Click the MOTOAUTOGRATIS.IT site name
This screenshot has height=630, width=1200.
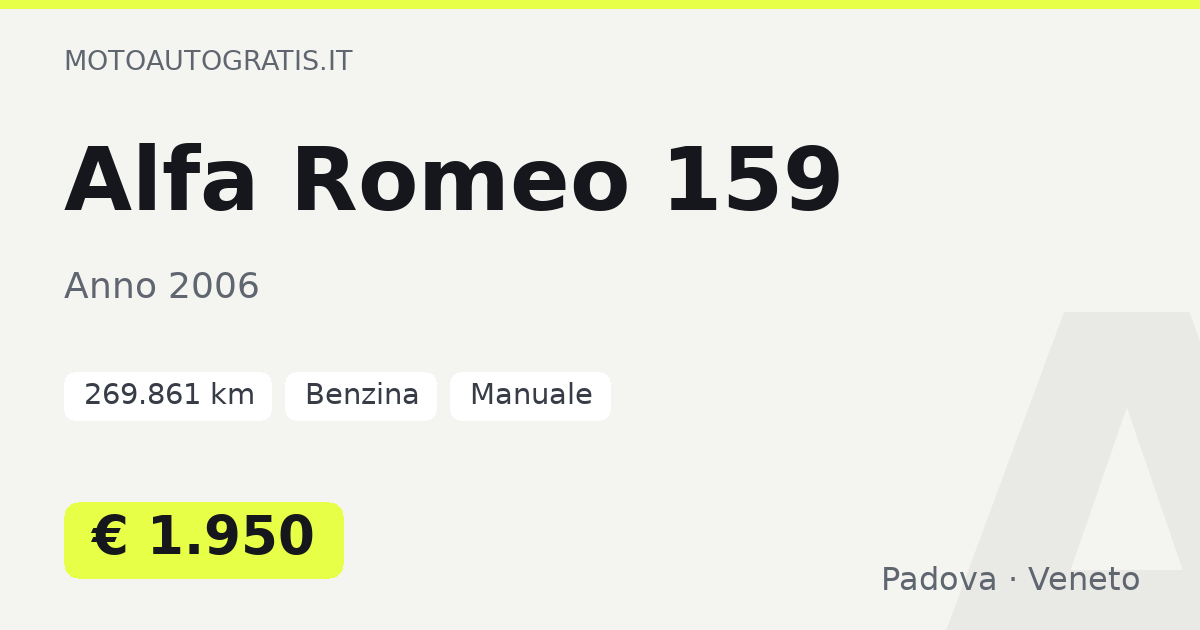(x=208, y=61)
